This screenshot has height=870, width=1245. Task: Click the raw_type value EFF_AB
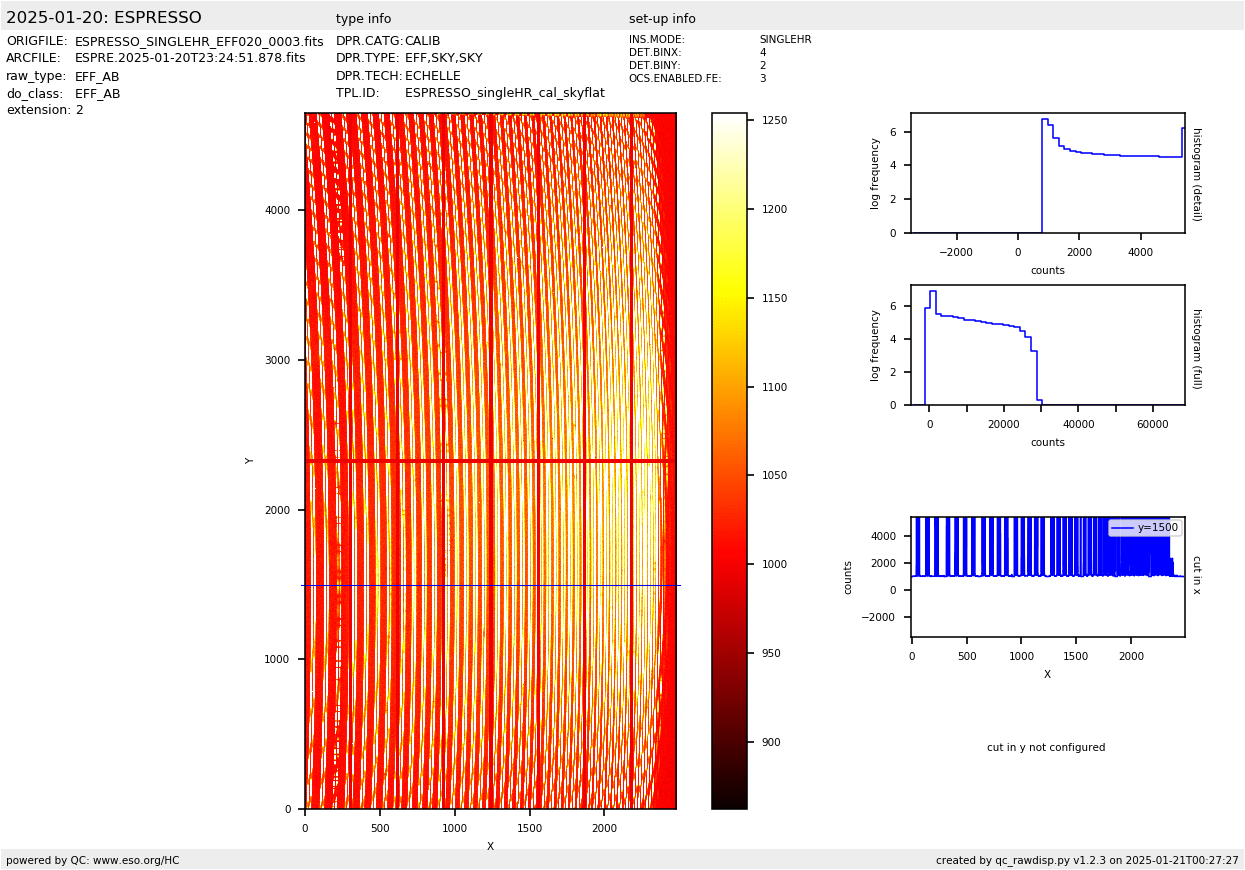coord(97,77)
